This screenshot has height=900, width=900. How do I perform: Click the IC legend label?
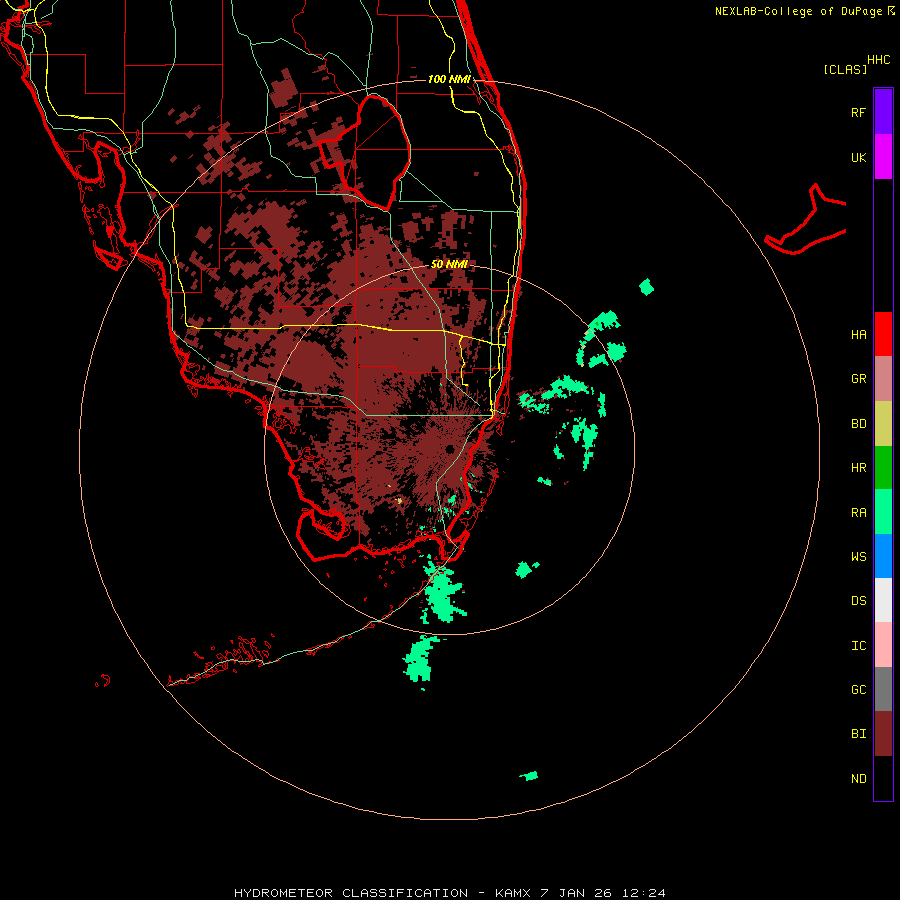[x=858, y=646]
